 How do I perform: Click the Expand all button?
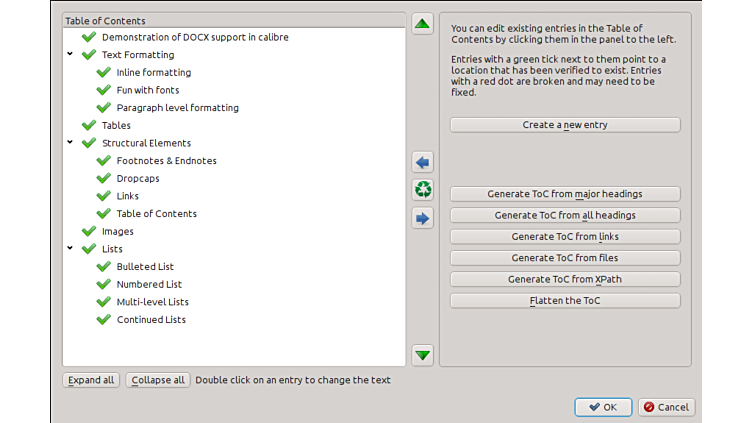91,380
